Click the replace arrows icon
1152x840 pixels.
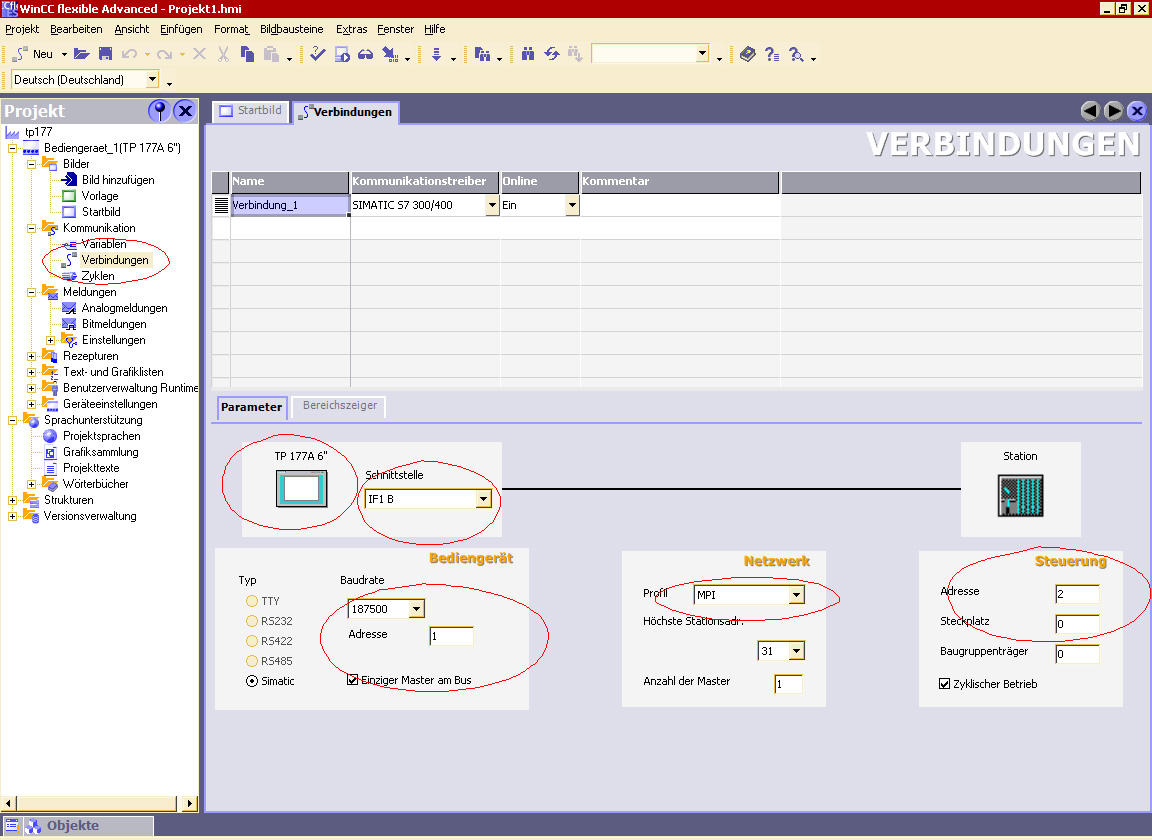(x=552, y=54)
